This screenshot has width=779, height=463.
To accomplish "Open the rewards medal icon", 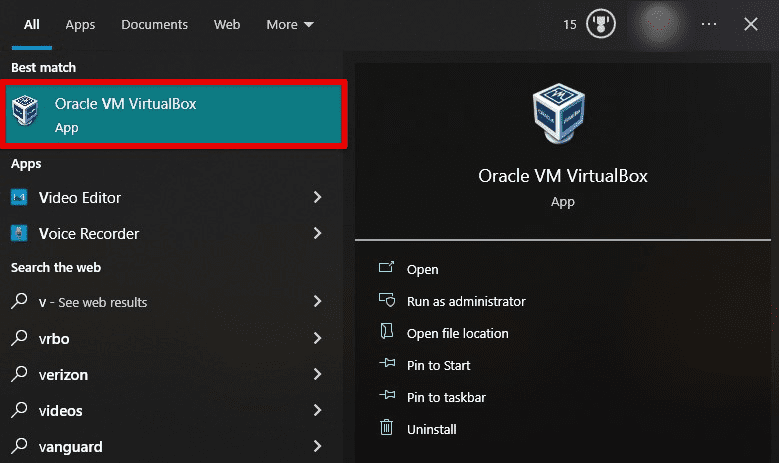I will (601, 24).
